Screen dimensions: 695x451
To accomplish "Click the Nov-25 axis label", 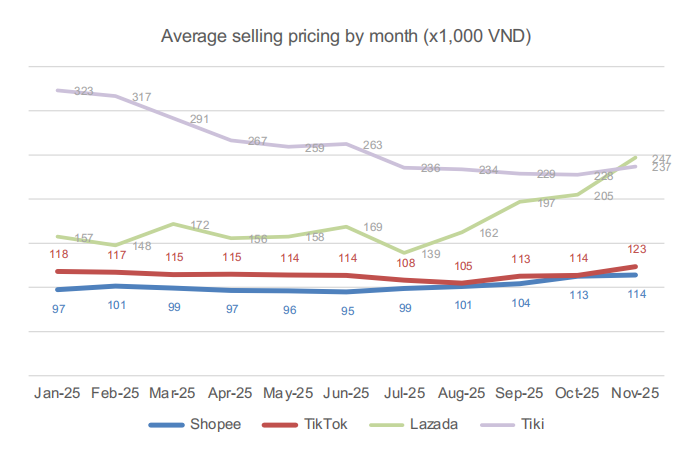I will coord(634,394).
